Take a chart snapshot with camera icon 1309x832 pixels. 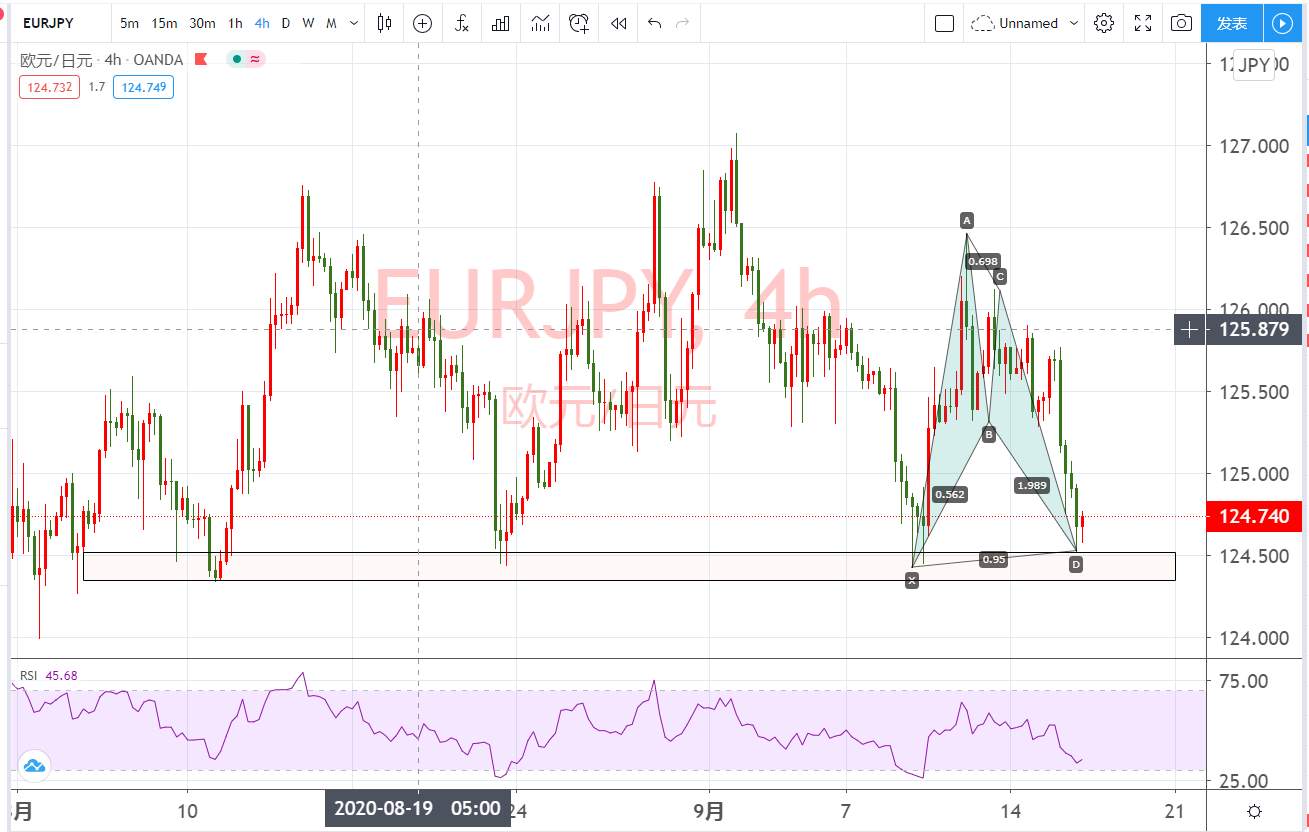point(1181,23)
